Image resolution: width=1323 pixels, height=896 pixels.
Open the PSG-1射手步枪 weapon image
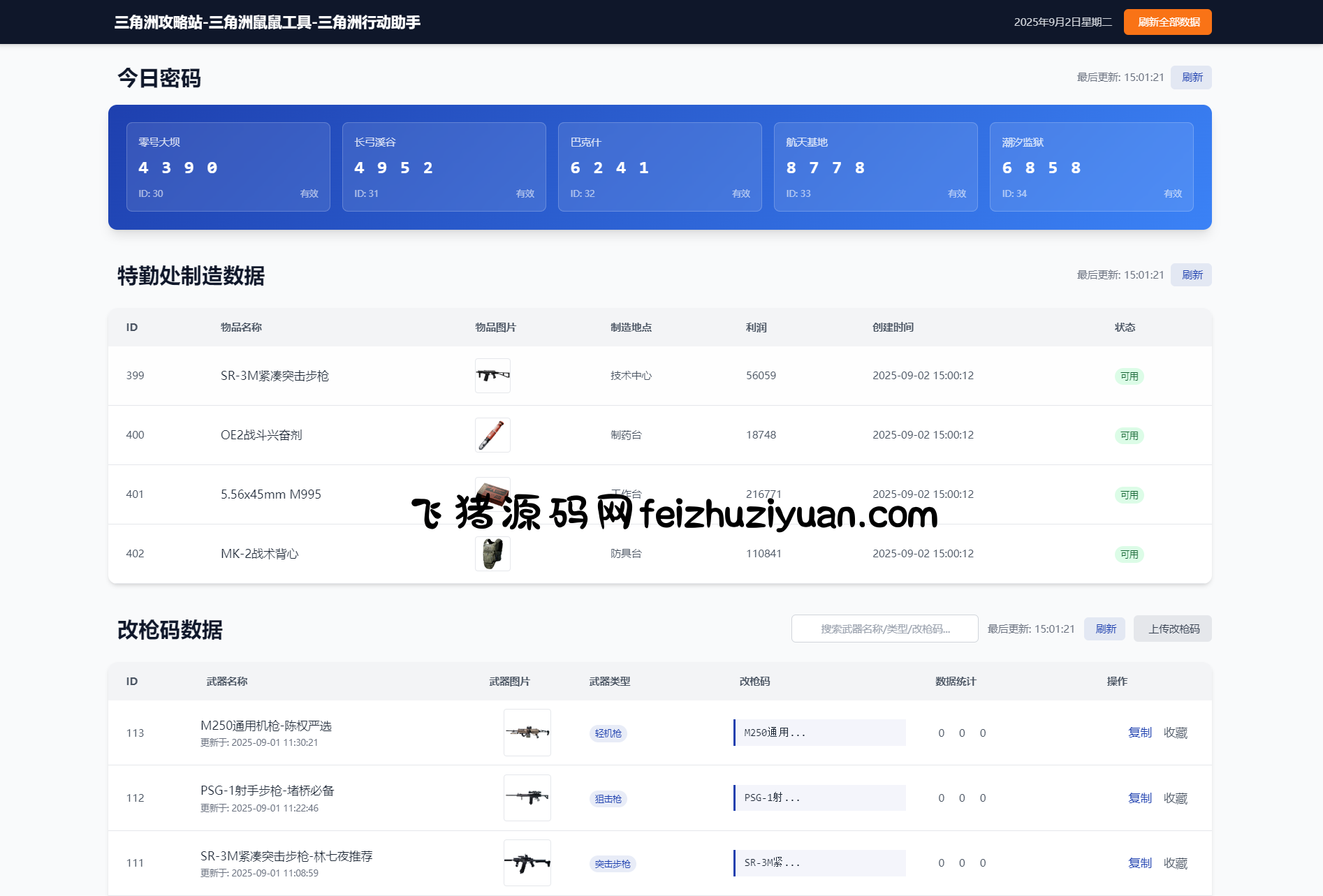pos(527,798)
